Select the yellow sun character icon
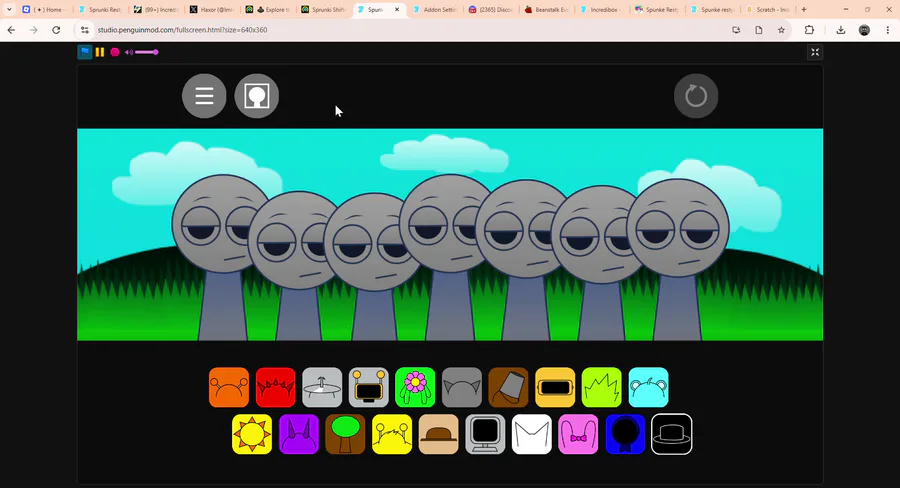 (252, 434)
